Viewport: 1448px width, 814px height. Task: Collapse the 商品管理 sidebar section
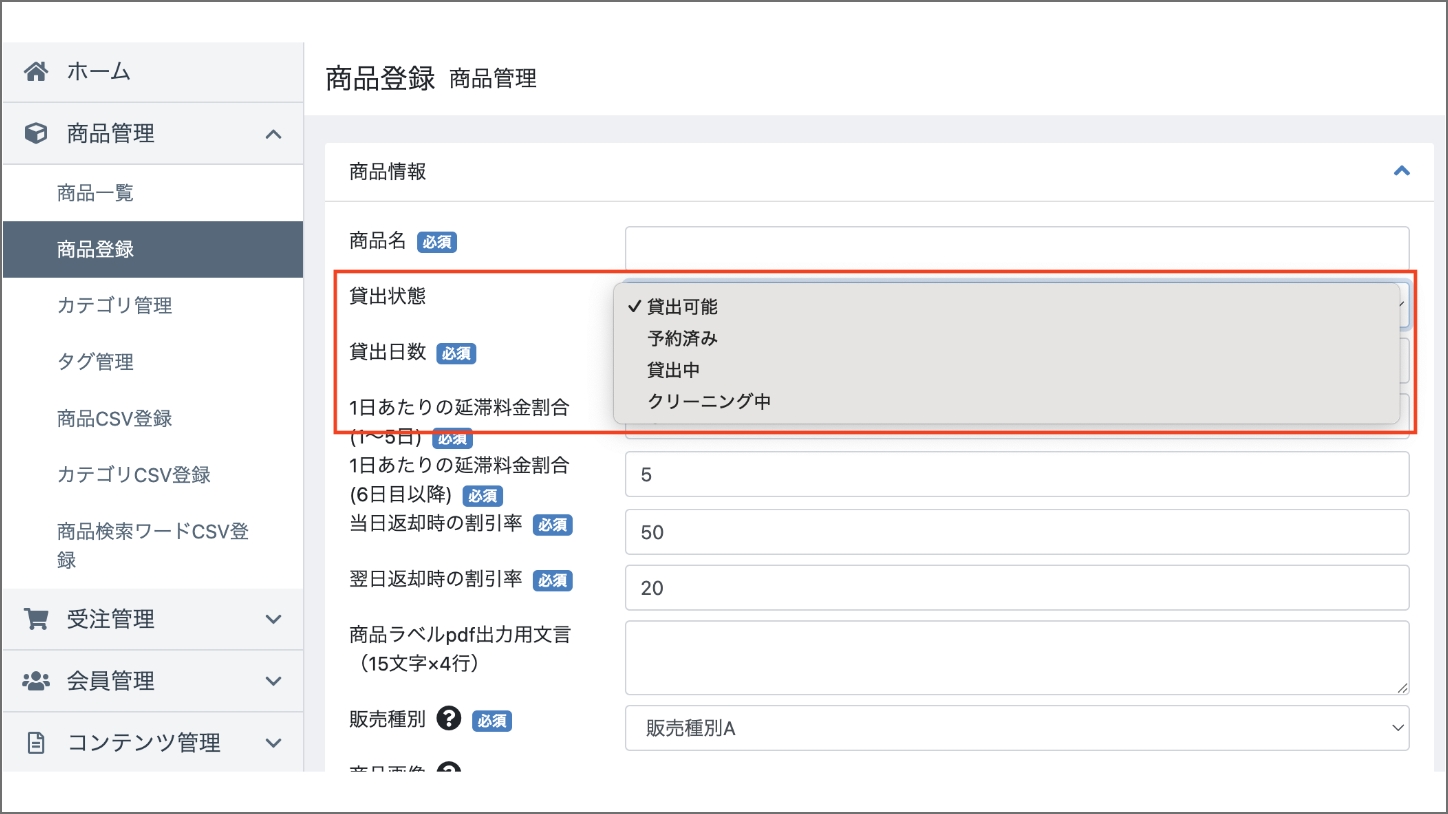pyautogui.click(x=273, y=134)
